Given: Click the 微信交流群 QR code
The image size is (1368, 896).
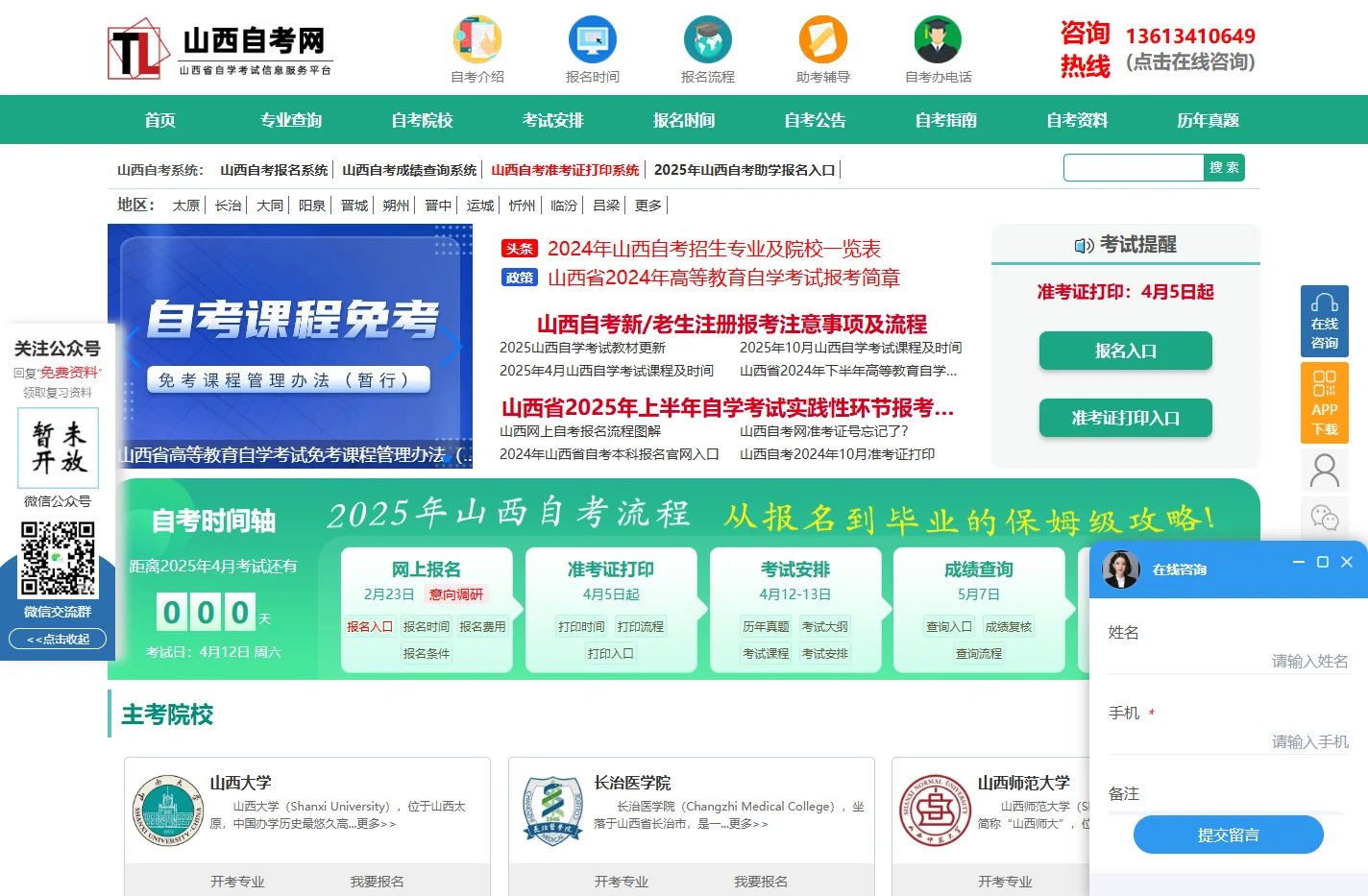Looking at the screenshot, I should (x=58, y=559).
